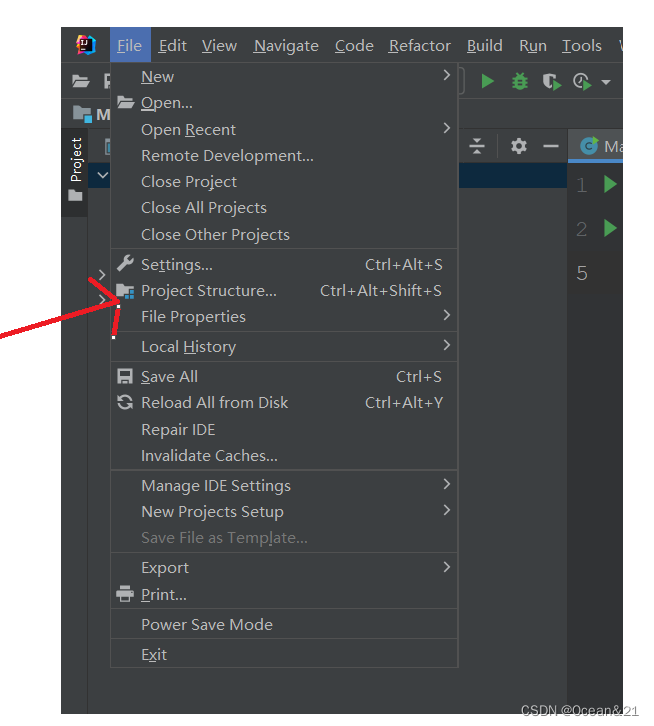Start debugging with the bug icon
654x726 pixels.
520,81
